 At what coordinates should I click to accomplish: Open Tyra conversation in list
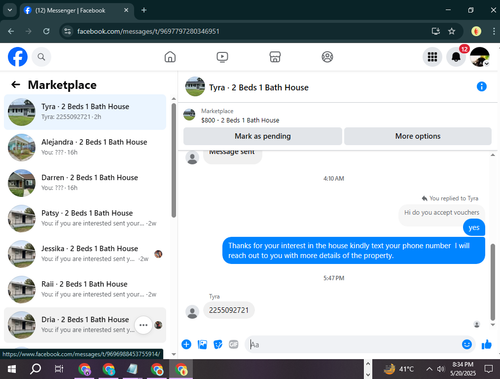[85, 112]
